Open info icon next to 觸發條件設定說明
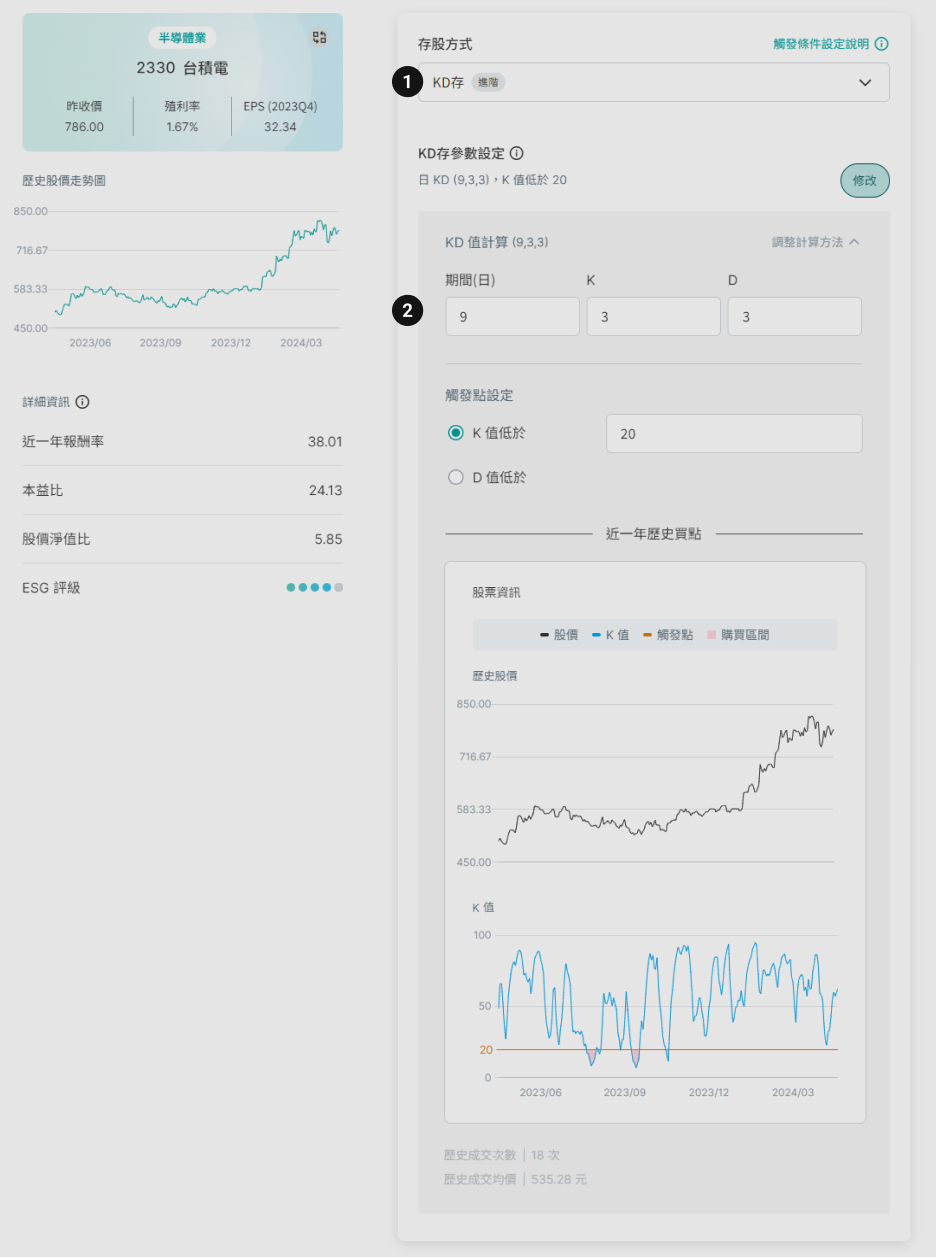The height and width of the screenshot is (1258, 936). (882, 44)
